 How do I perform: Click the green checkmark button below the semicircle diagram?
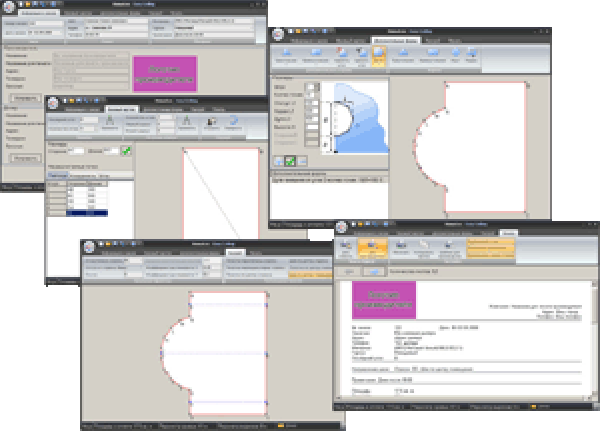click(x=290, y=161)
